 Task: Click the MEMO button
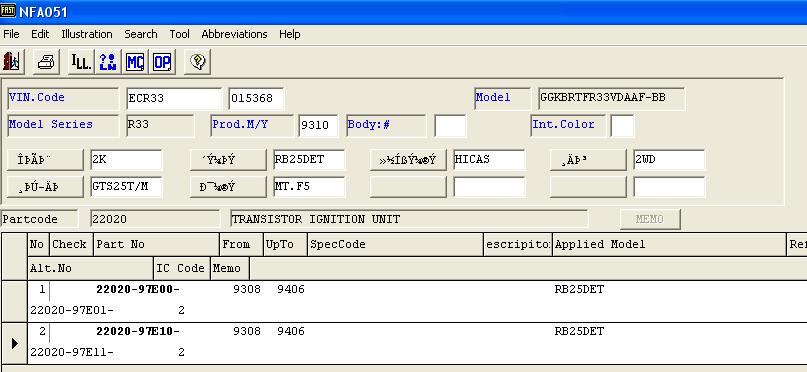650,219
